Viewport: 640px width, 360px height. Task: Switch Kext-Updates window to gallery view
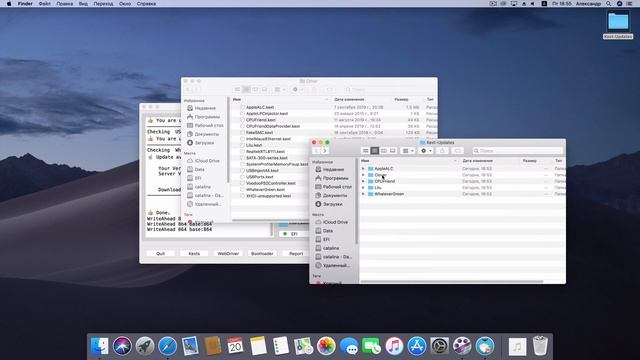[x=393, y=151]
